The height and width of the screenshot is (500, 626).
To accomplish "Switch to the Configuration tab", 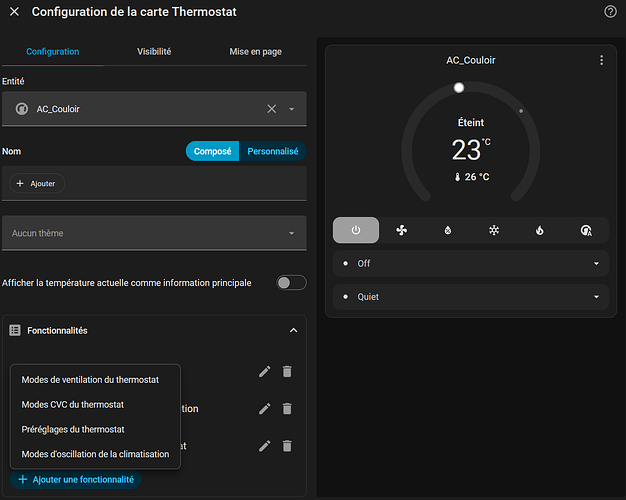I will pyautogui.click(x=53, y=52).
